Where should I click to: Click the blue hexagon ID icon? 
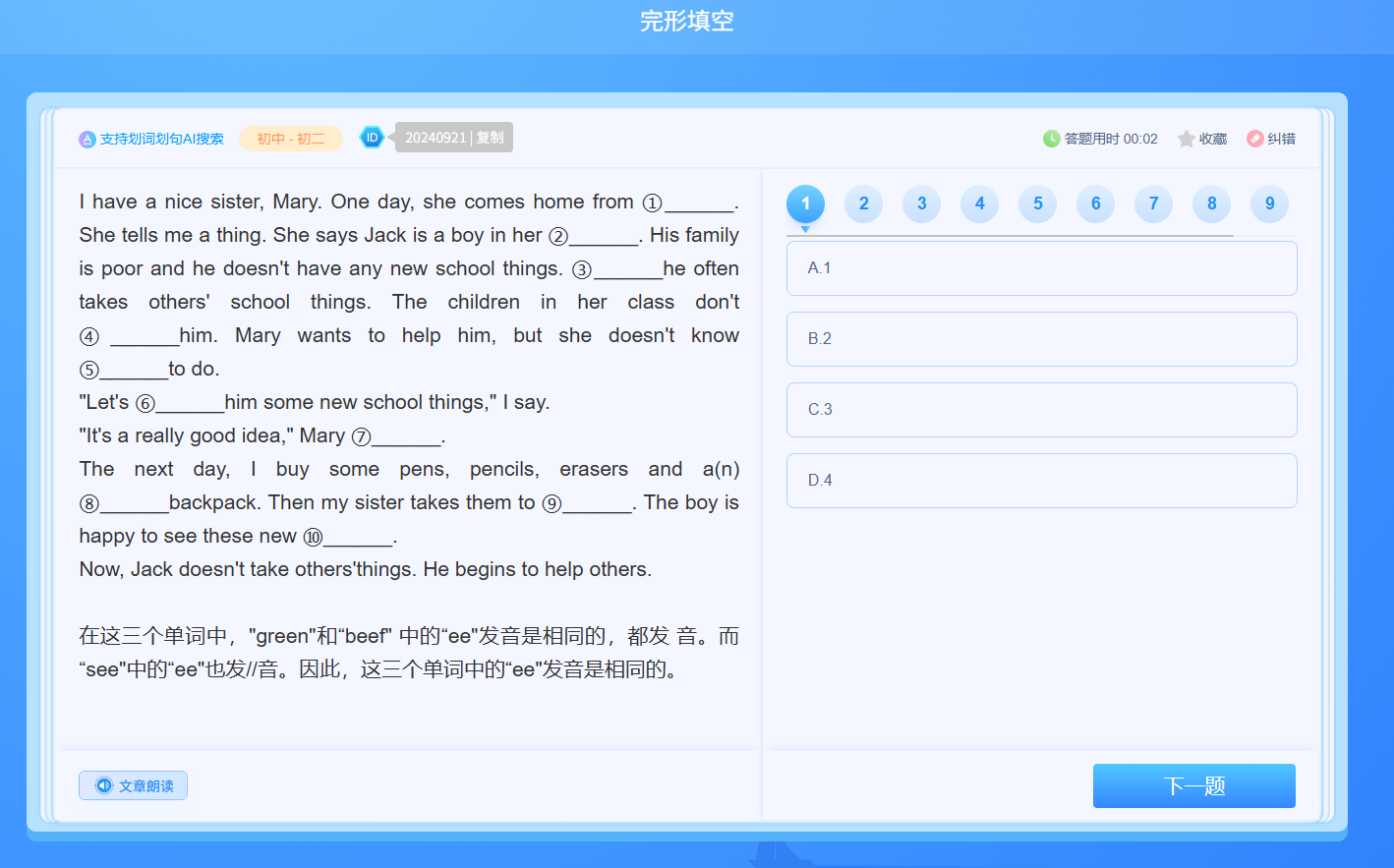372,138
